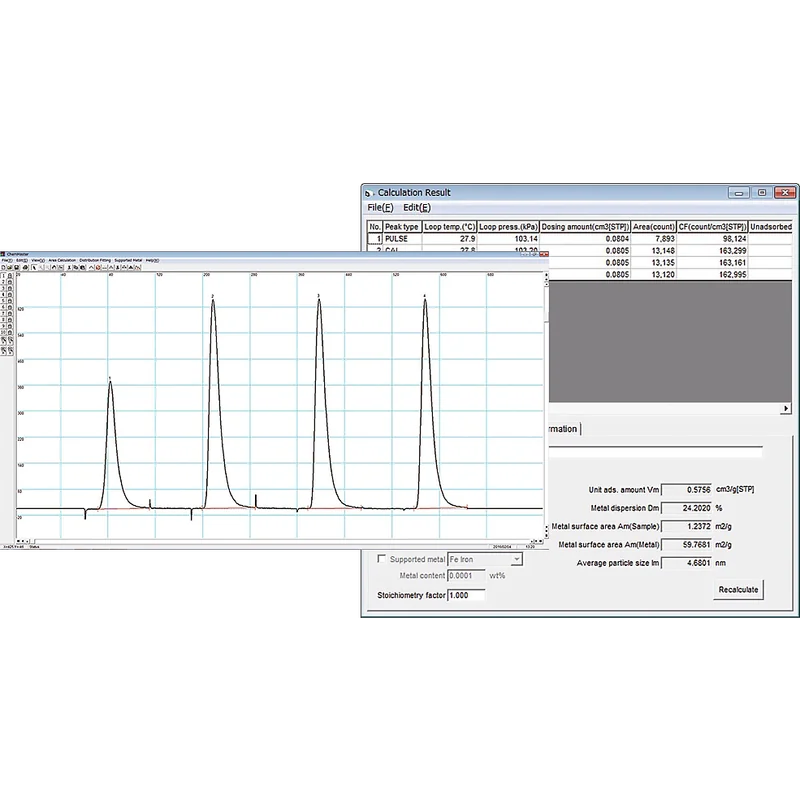Screen dimensions: 800x800
Task: Open the Help menu in ChemMaster window
Action: [153, 260]
